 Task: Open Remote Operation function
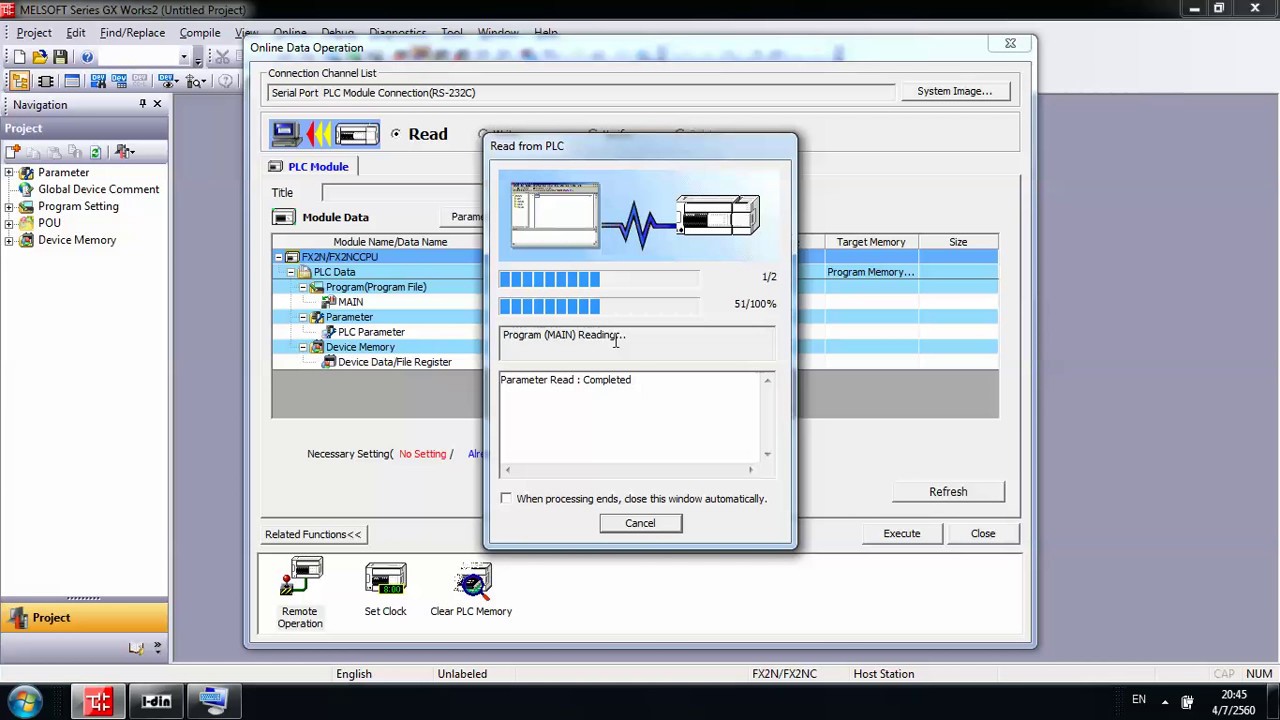click(x=300, y=595)
